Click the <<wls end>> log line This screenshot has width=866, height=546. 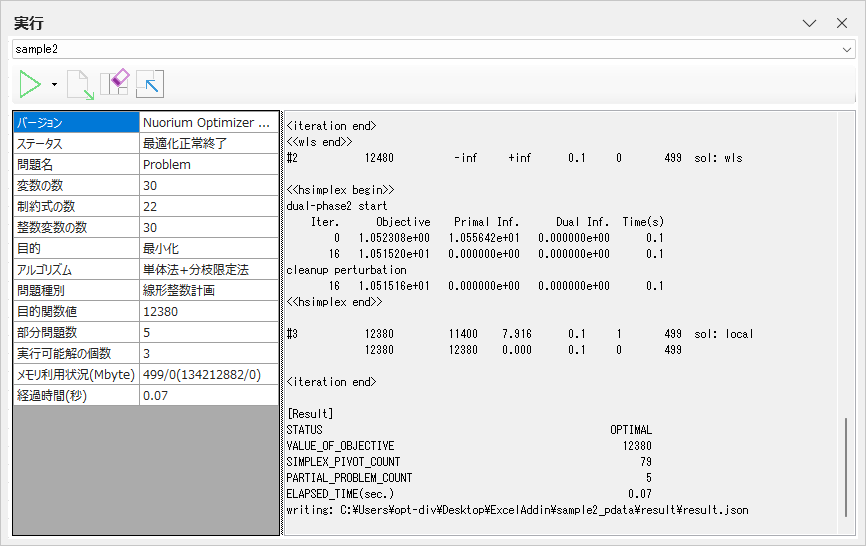[319, 142]
